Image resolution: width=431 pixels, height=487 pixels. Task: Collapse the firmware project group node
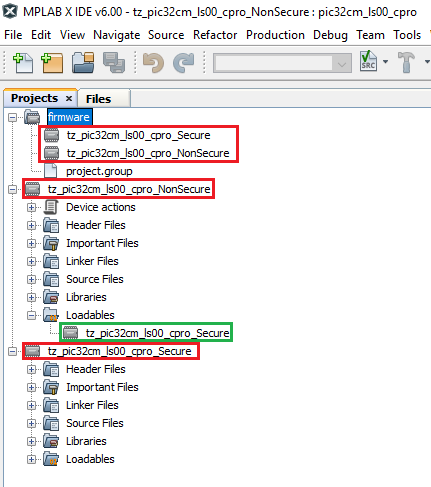12,117
